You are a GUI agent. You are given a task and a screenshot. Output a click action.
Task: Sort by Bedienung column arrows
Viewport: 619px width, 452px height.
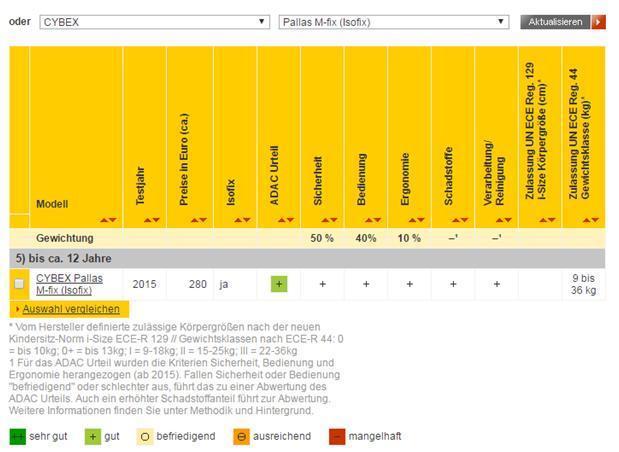point(373,220)
